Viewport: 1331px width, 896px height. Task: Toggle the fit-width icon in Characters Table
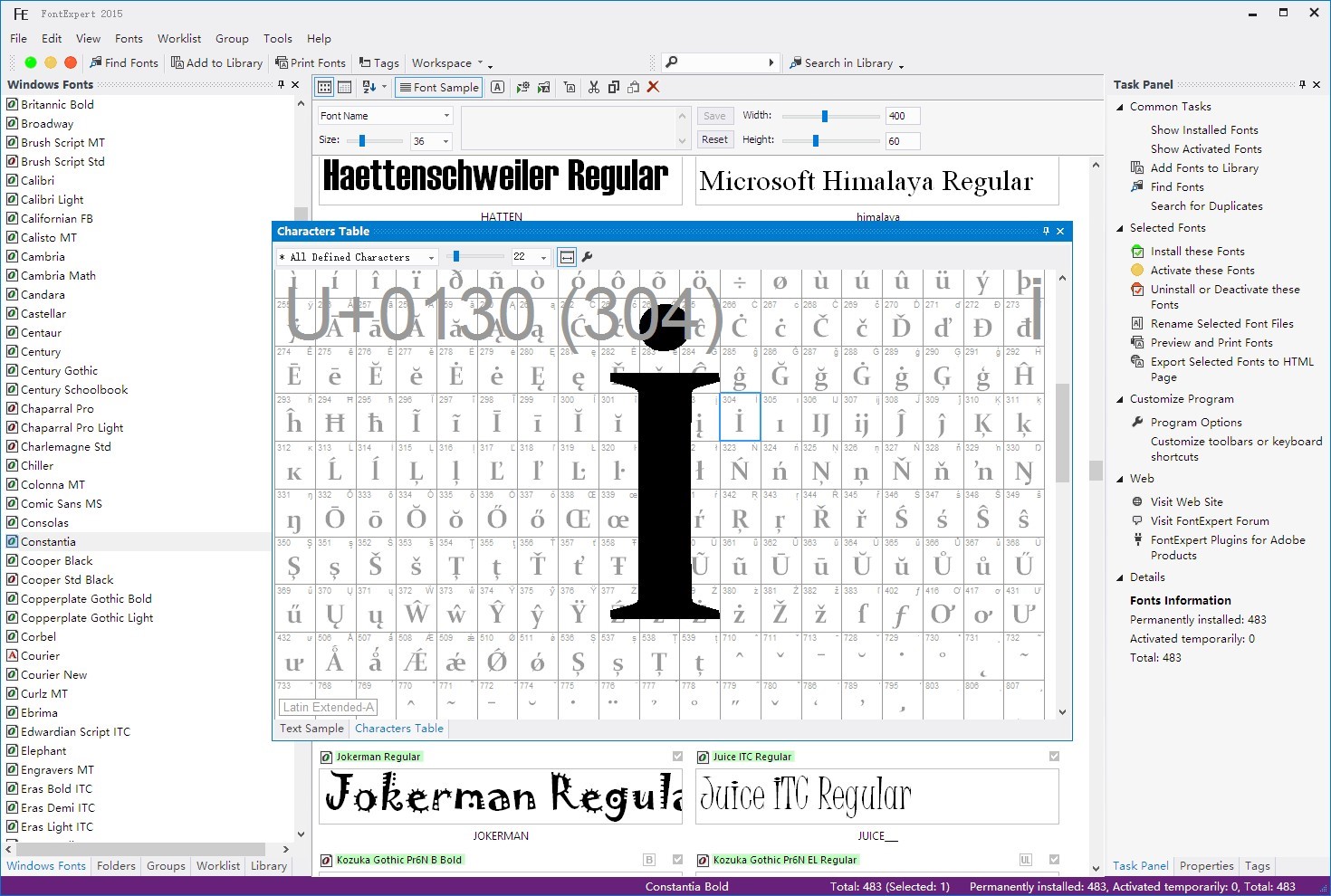[x=567, y=257]
